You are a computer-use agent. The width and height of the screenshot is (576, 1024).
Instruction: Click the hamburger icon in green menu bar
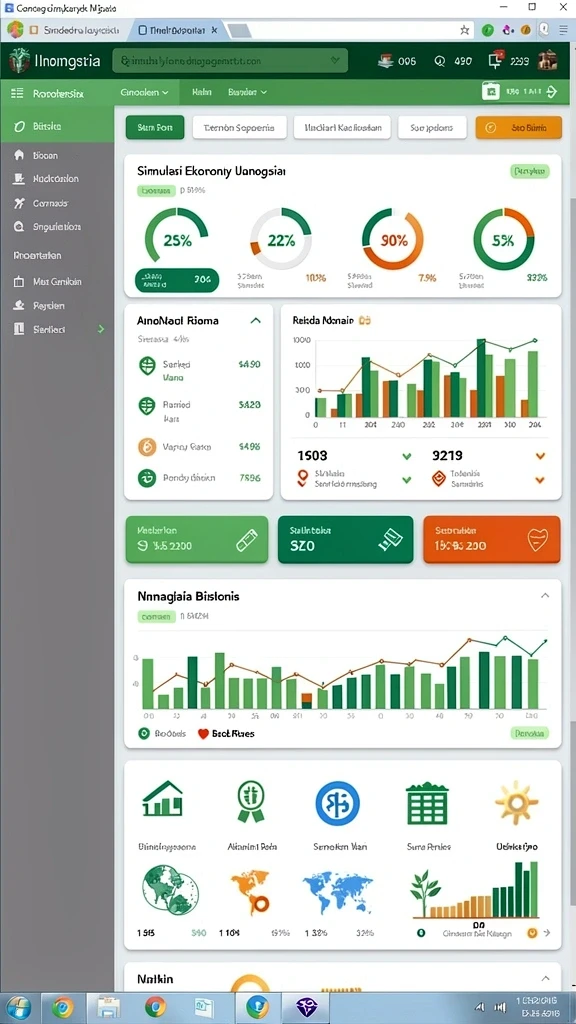click(x=17, y=93)
